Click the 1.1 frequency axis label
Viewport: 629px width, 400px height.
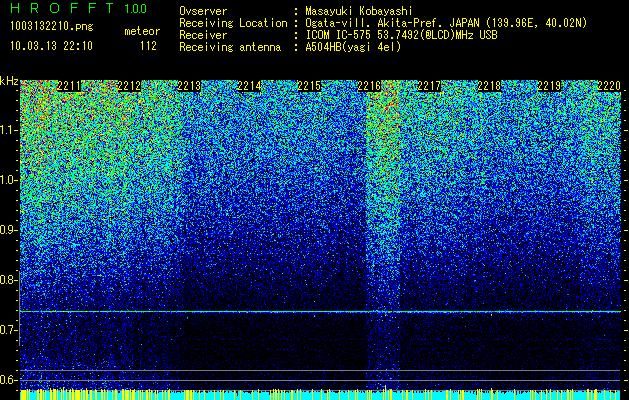click(8, 130)
